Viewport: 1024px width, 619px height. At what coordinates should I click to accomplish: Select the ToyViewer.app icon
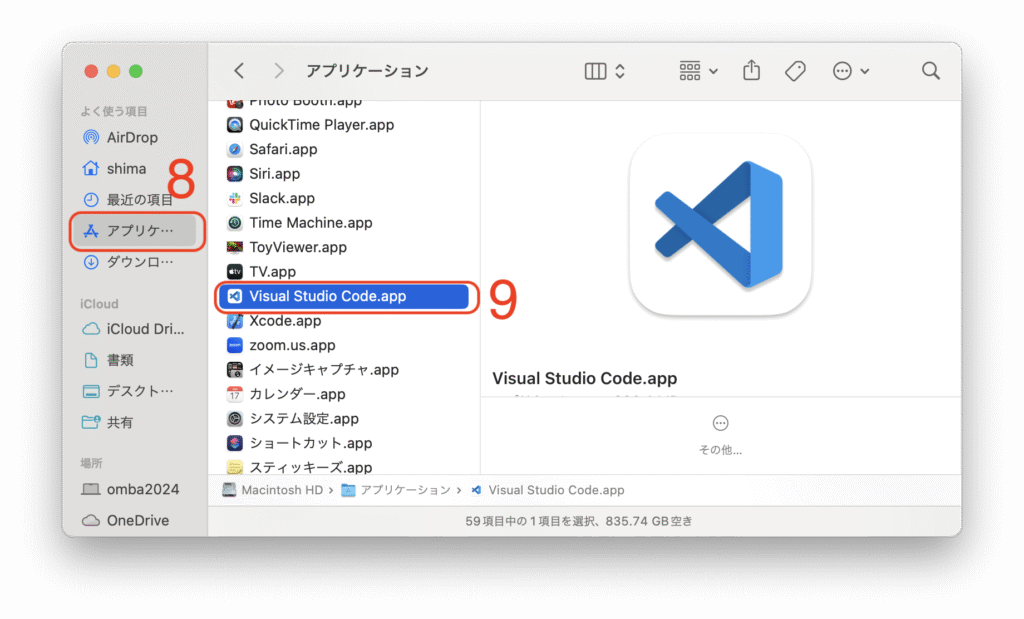(234, 247)
